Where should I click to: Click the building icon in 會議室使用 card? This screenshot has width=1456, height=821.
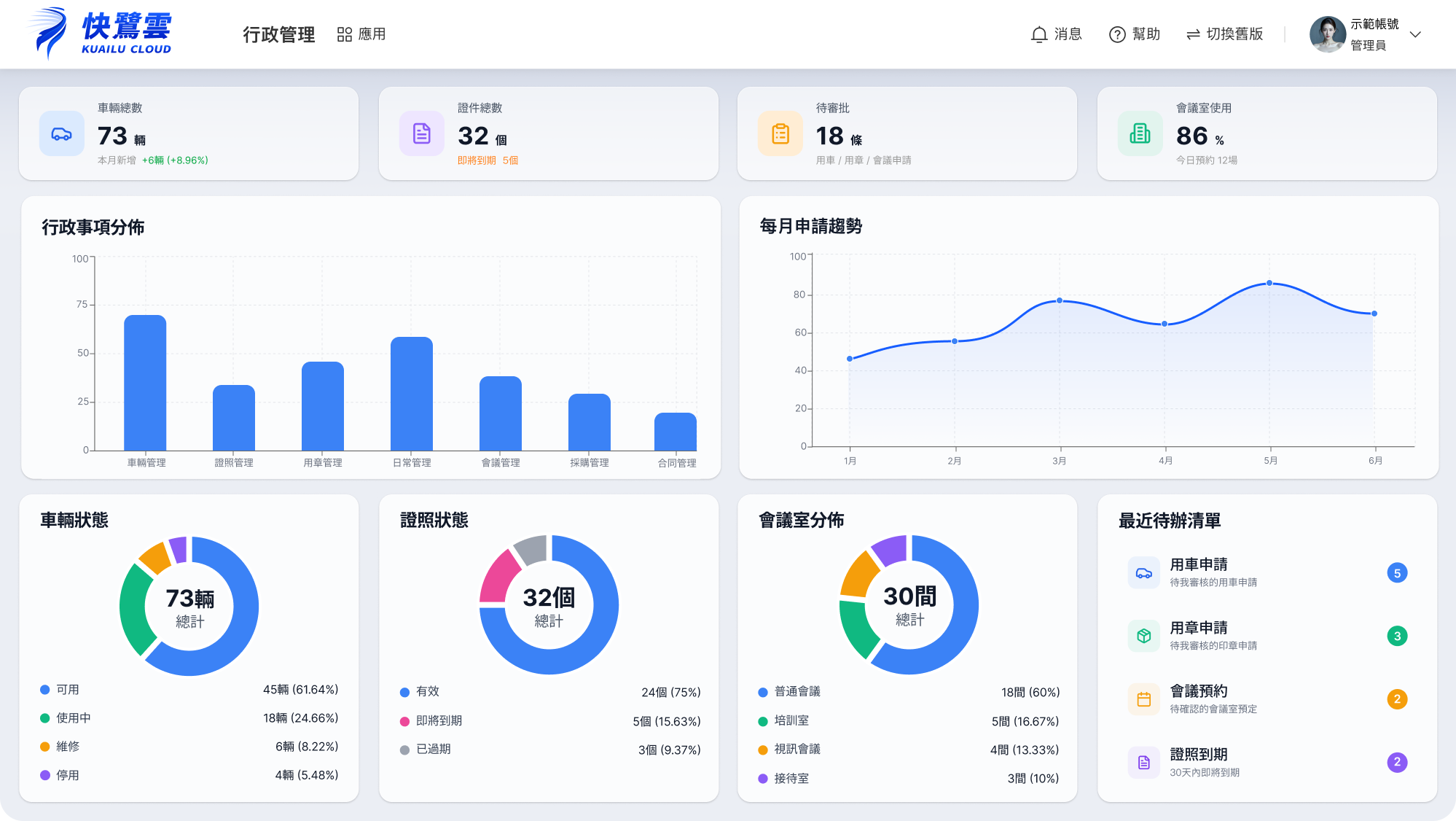[x=1140, y=133]
